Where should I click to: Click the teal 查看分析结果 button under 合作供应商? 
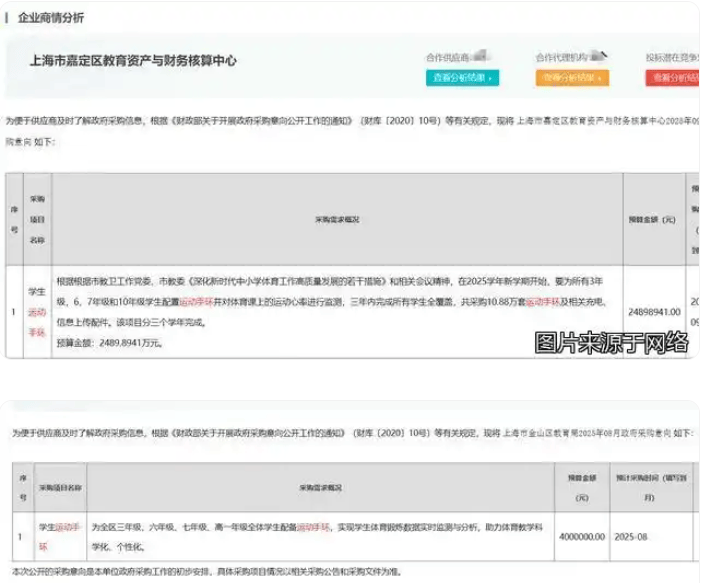click(x=462, y=78)
